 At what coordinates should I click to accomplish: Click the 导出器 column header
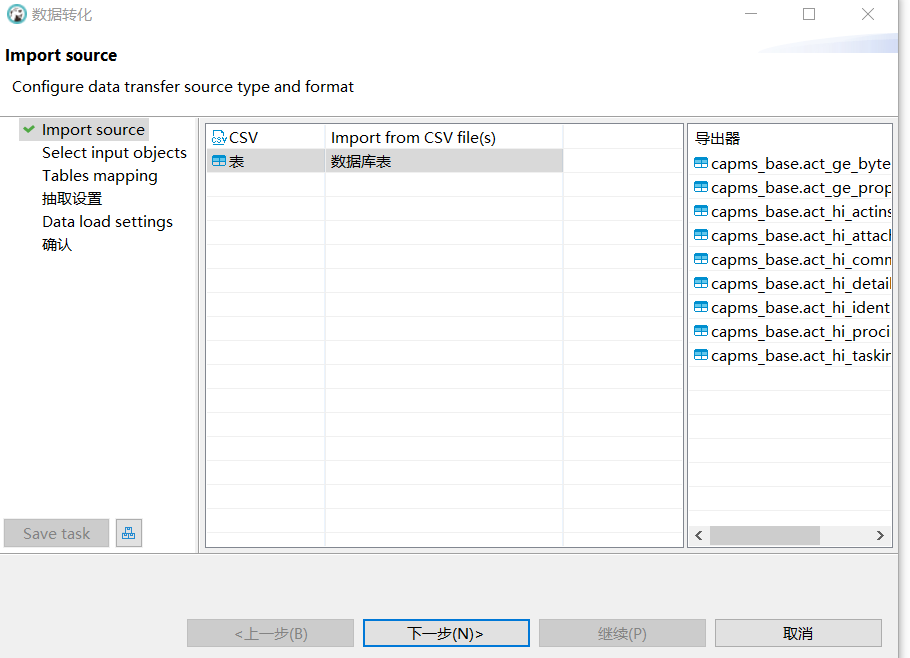tap(718, 138)
